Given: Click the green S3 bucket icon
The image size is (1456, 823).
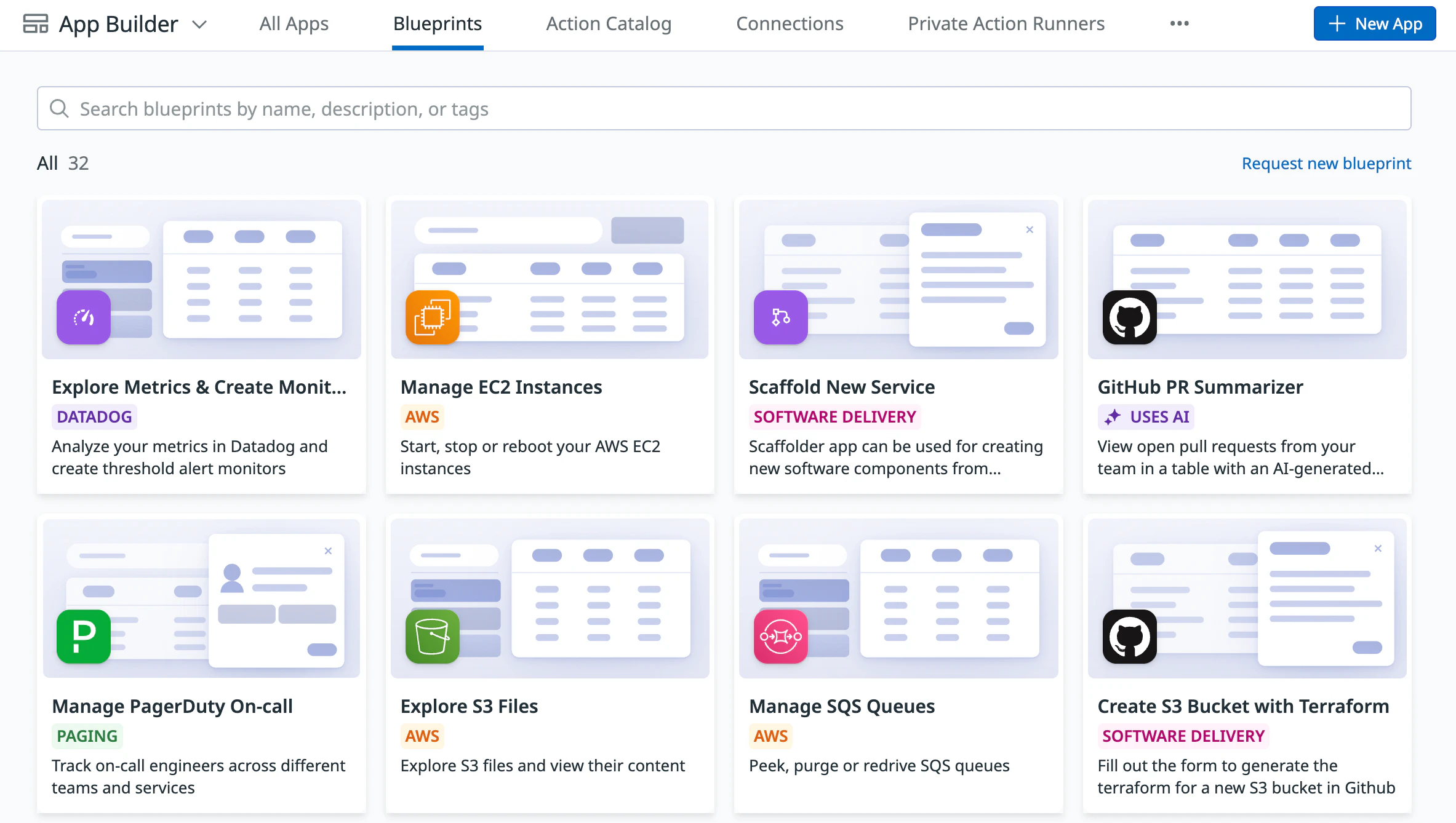Looking at the screenshot, I should click(433, 637).
